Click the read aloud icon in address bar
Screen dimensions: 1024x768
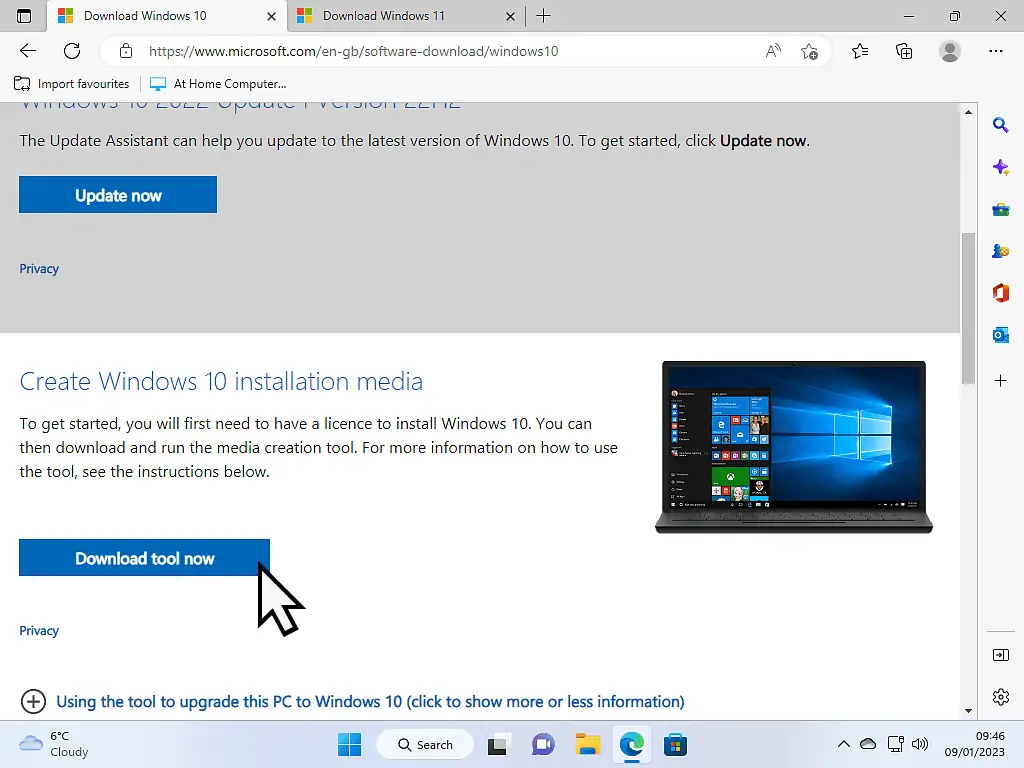click(773, 51)
